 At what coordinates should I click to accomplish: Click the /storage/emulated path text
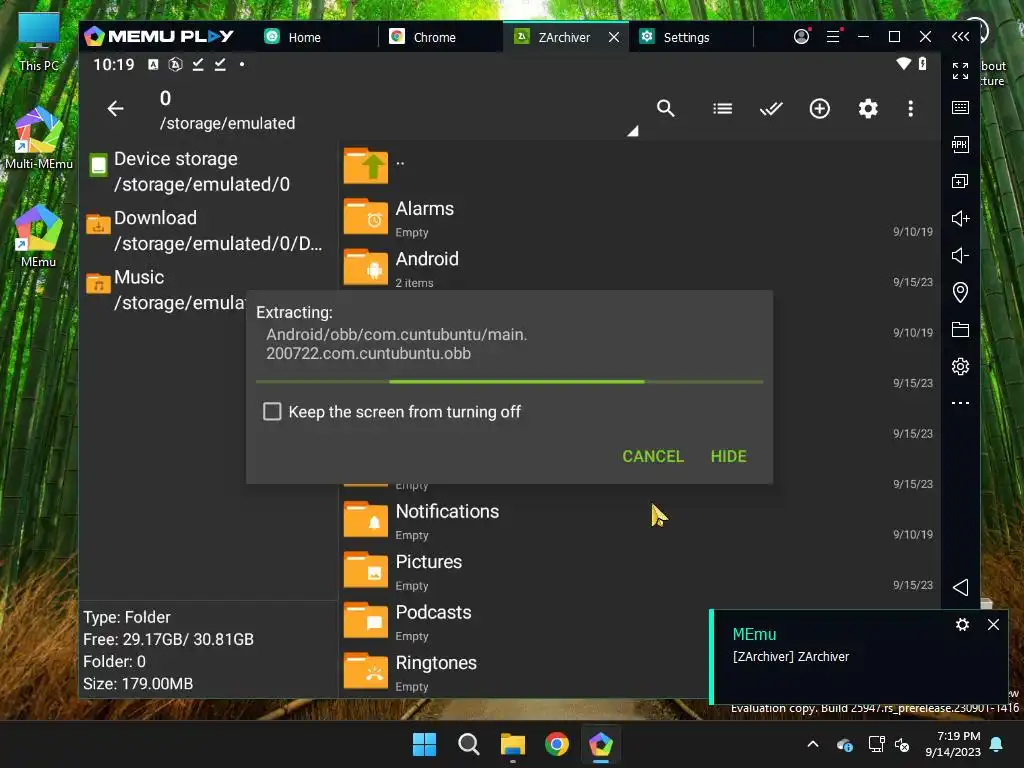tap(227, 123)
